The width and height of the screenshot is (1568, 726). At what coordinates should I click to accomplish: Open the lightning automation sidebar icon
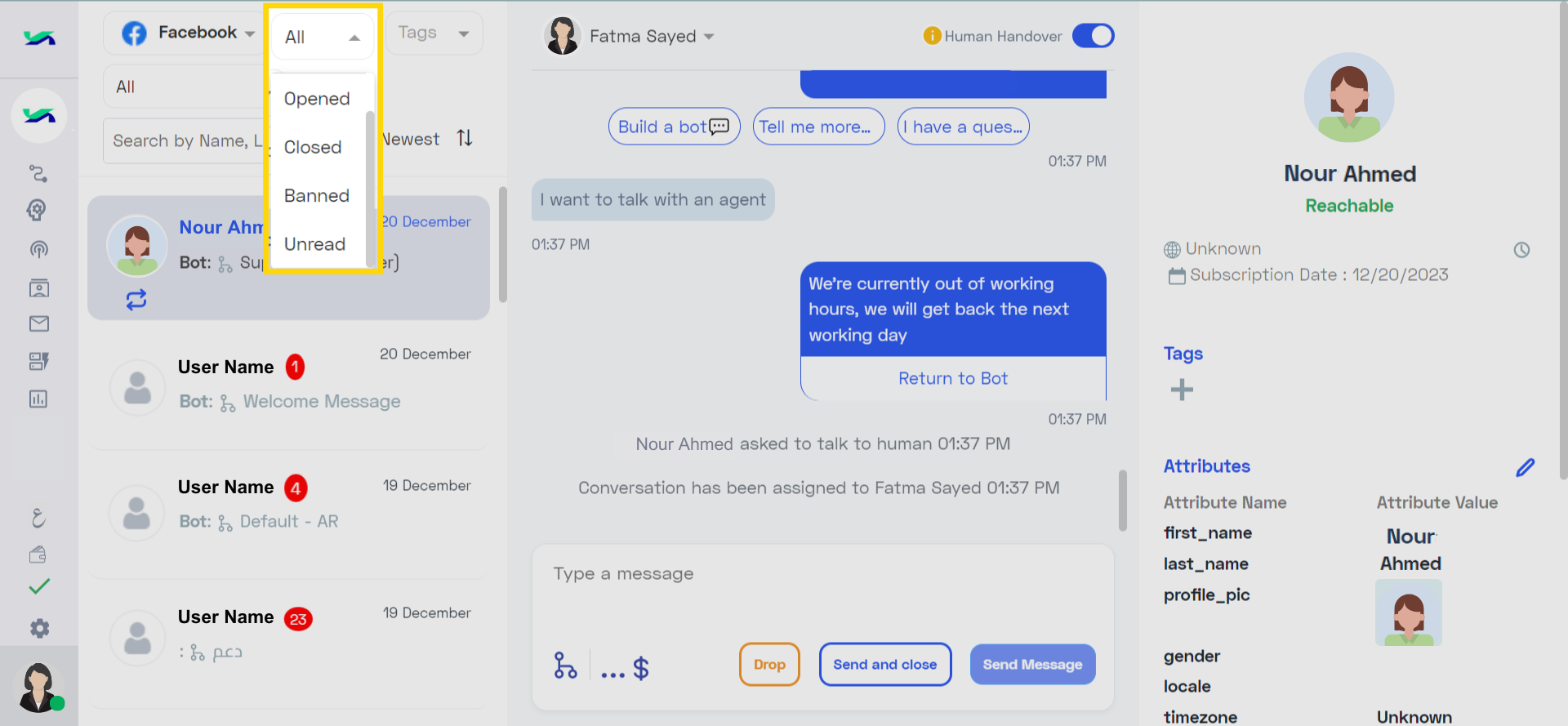point(38,361)
